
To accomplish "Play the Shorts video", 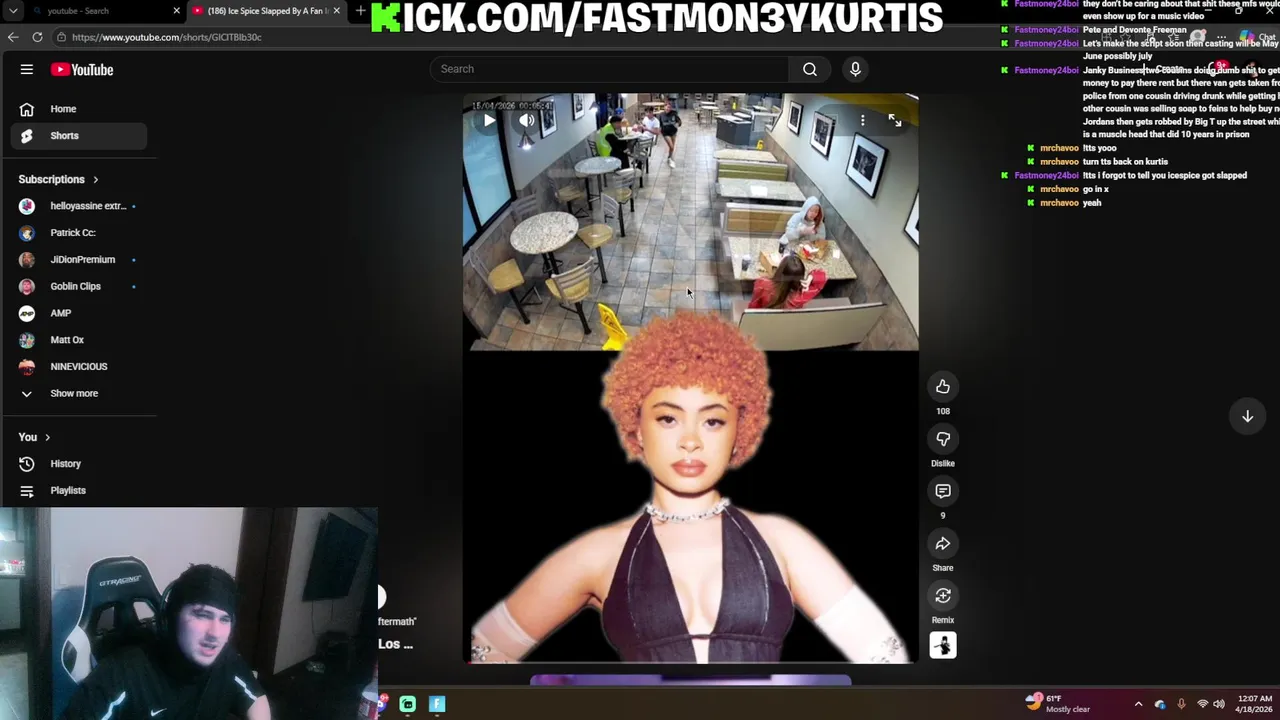I will click(x=489, y=120).
